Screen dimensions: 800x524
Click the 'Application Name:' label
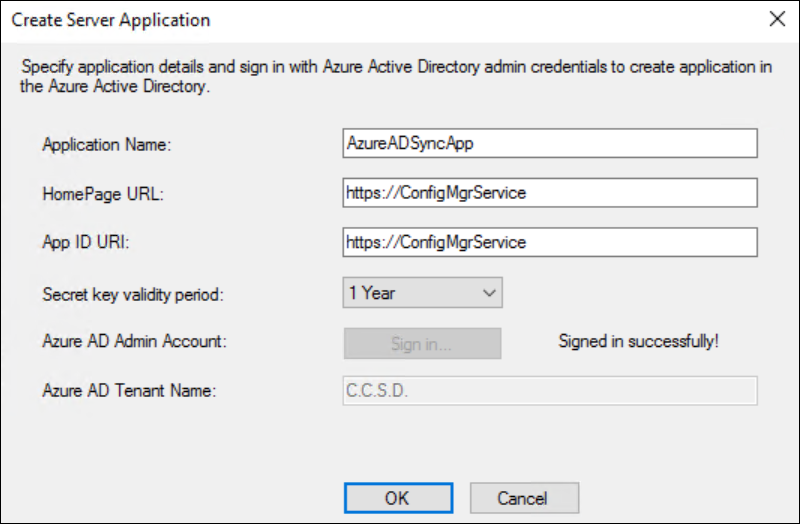pos(107,144)
